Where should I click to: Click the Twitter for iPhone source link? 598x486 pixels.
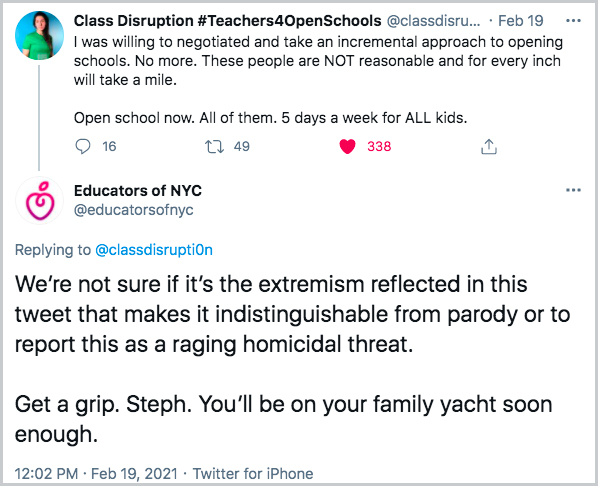(253, 473)
